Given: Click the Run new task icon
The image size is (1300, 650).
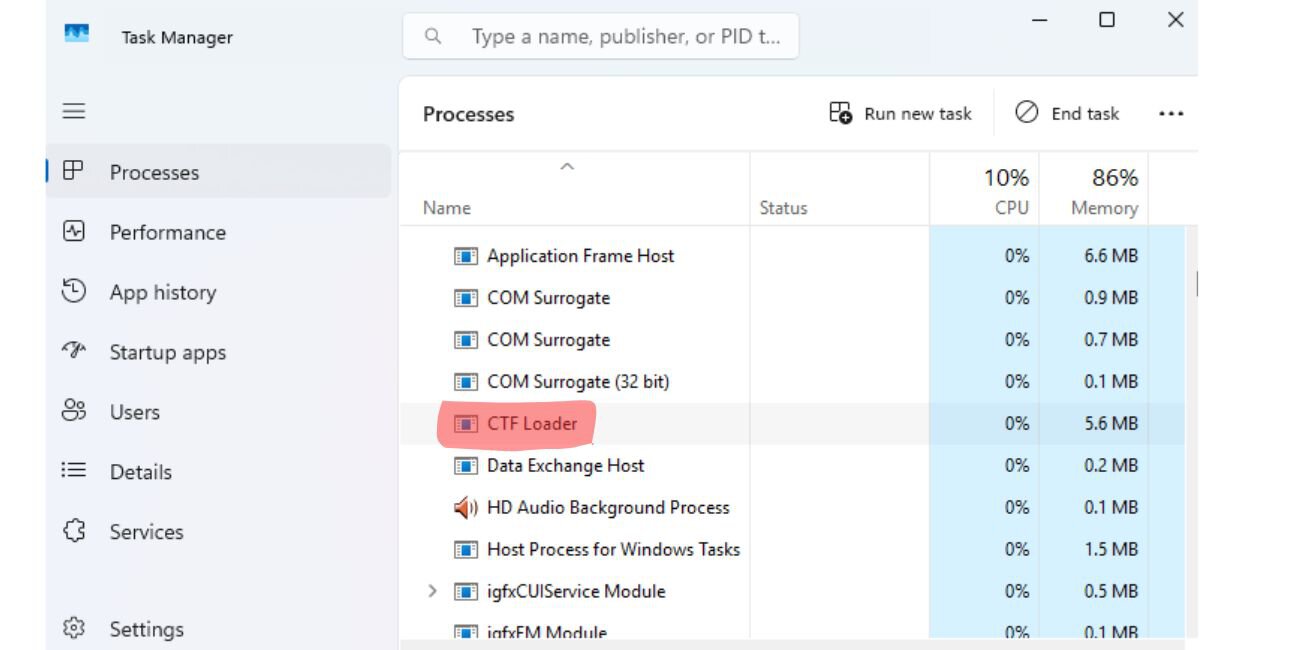Looking at the screenshot, I should coord(840,113).
